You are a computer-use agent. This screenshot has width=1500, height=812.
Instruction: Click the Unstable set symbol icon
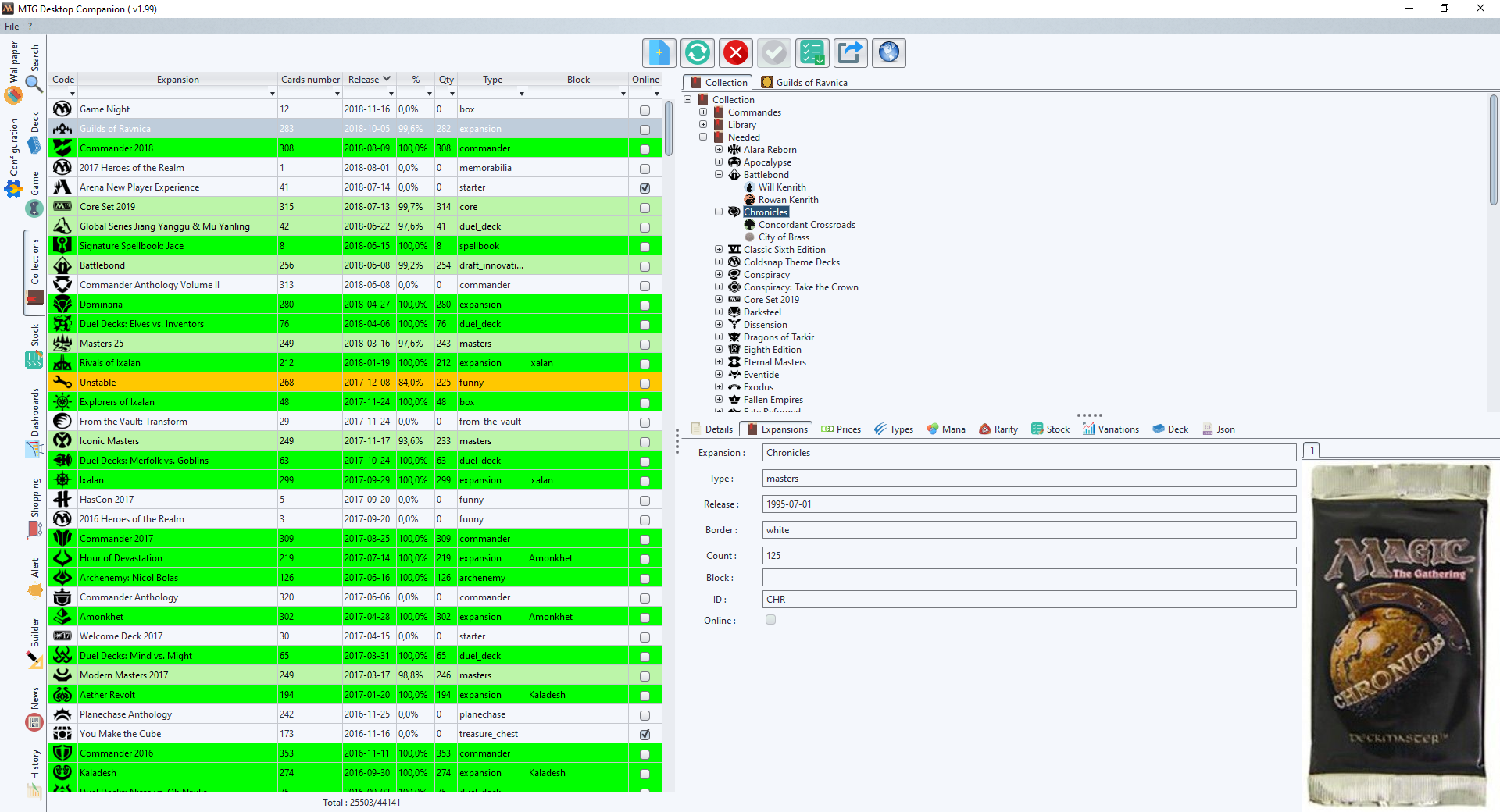tap(62, 383)
